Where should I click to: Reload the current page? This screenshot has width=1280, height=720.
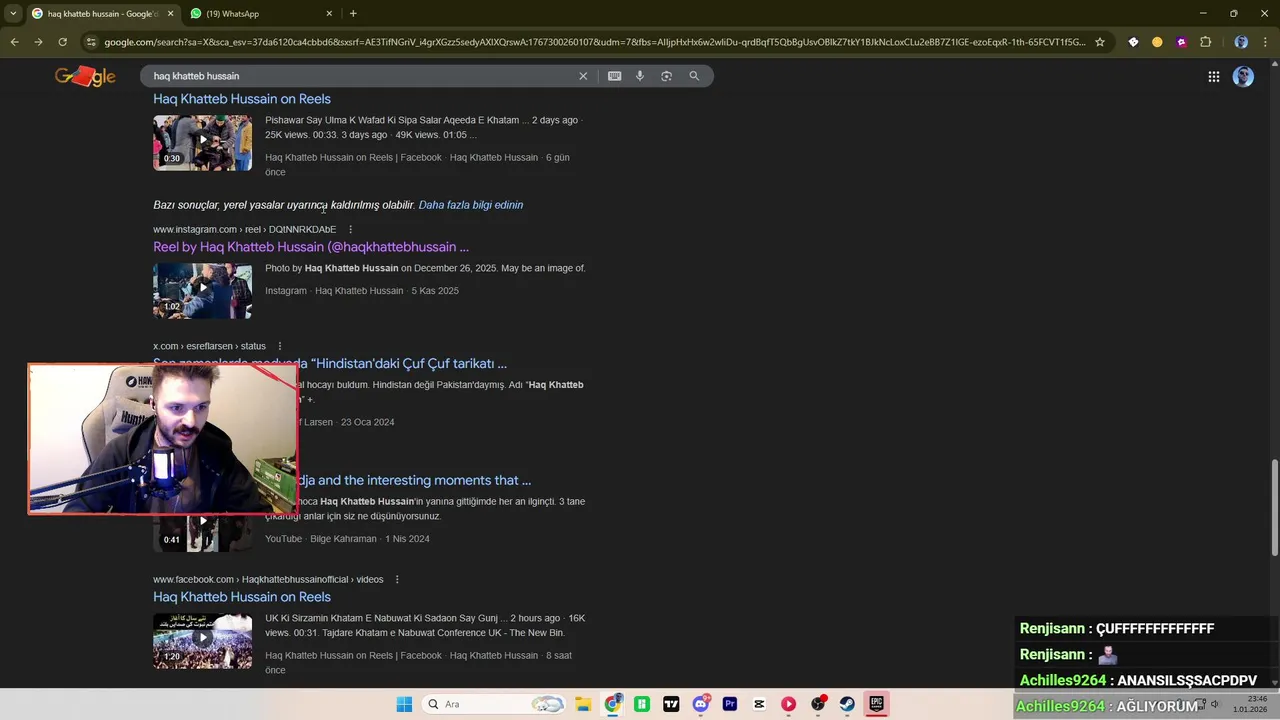pyautogui.click(x=62, y=42)
